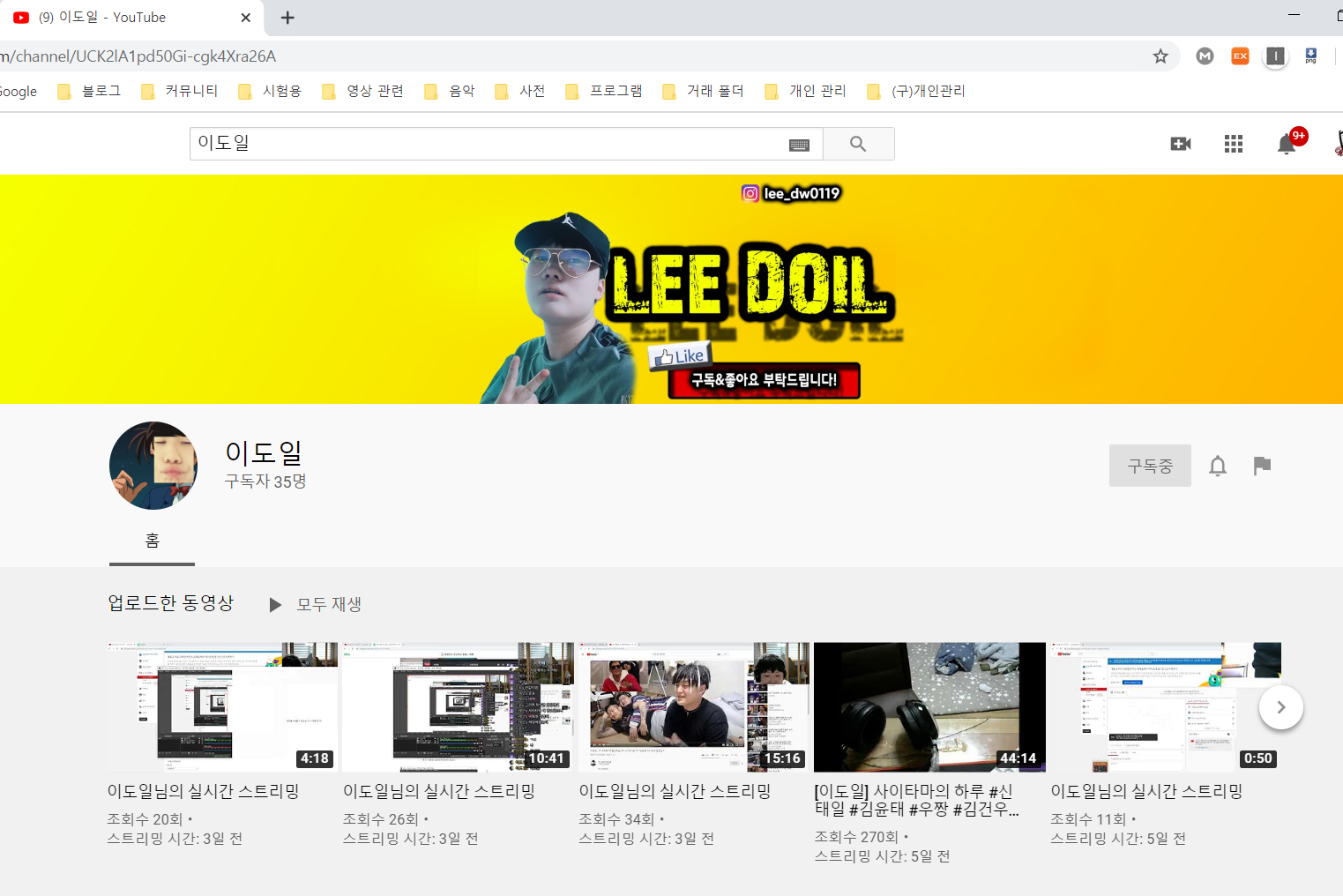Click the browser address bar URL
Viewport: 1343px width, 896px height.
(x=138, y=56)
